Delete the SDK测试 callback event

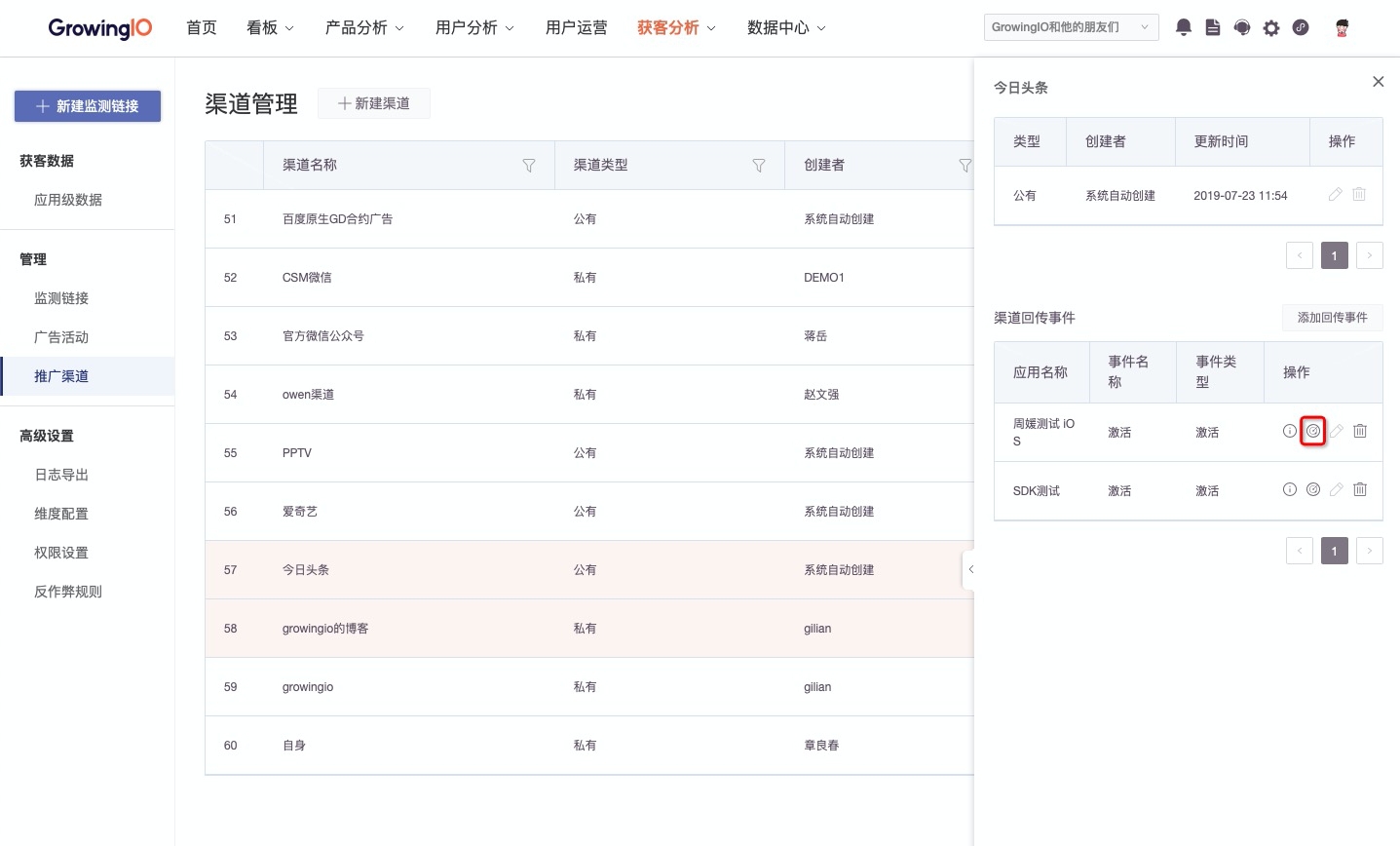1360,489
